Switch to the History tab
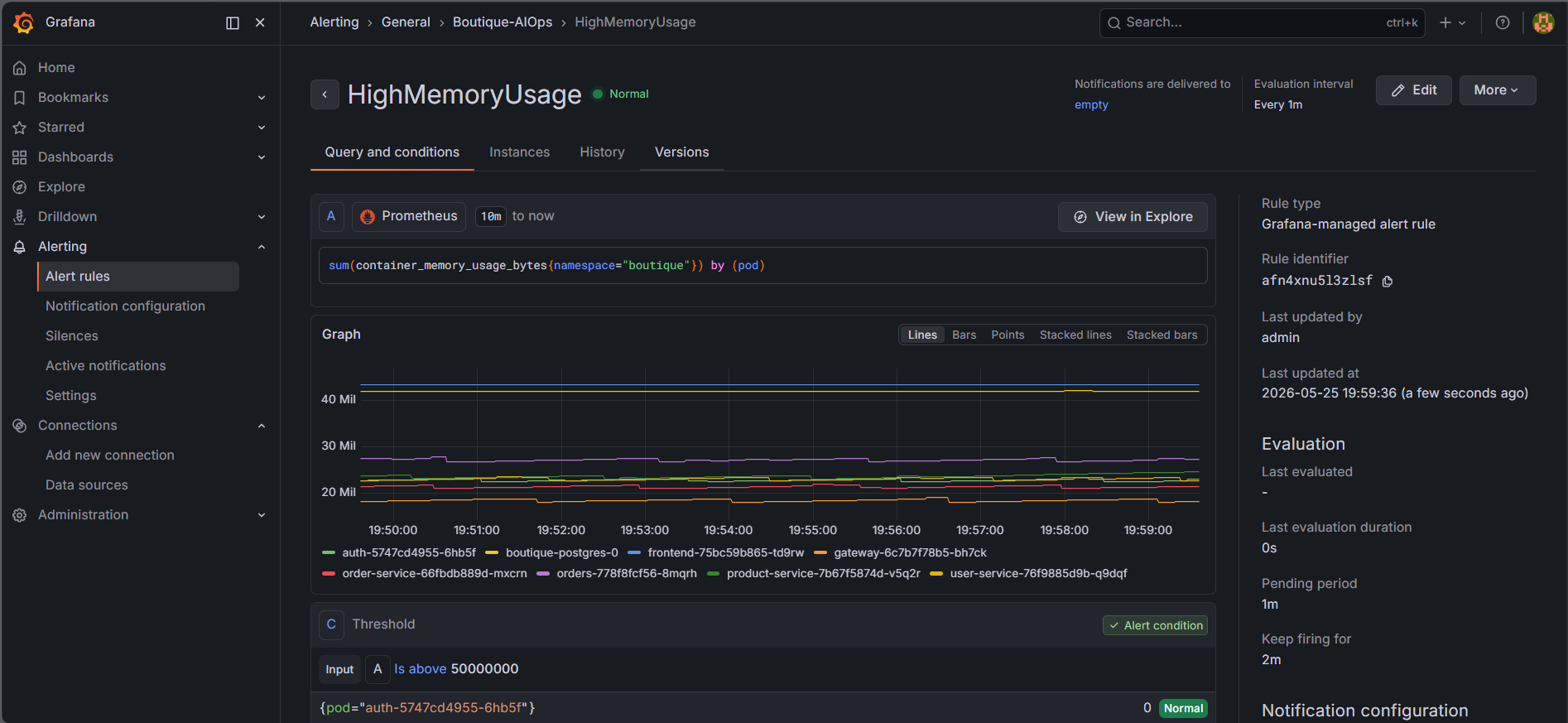The height and width of the screenshot is (723, 1568). 602,152
